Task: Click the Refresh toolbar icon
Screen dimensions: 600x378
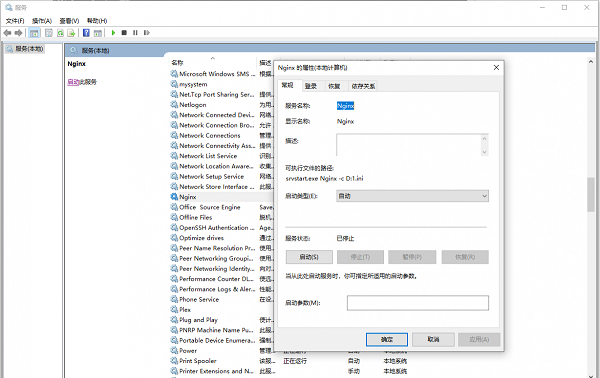Action: (60, 33)
